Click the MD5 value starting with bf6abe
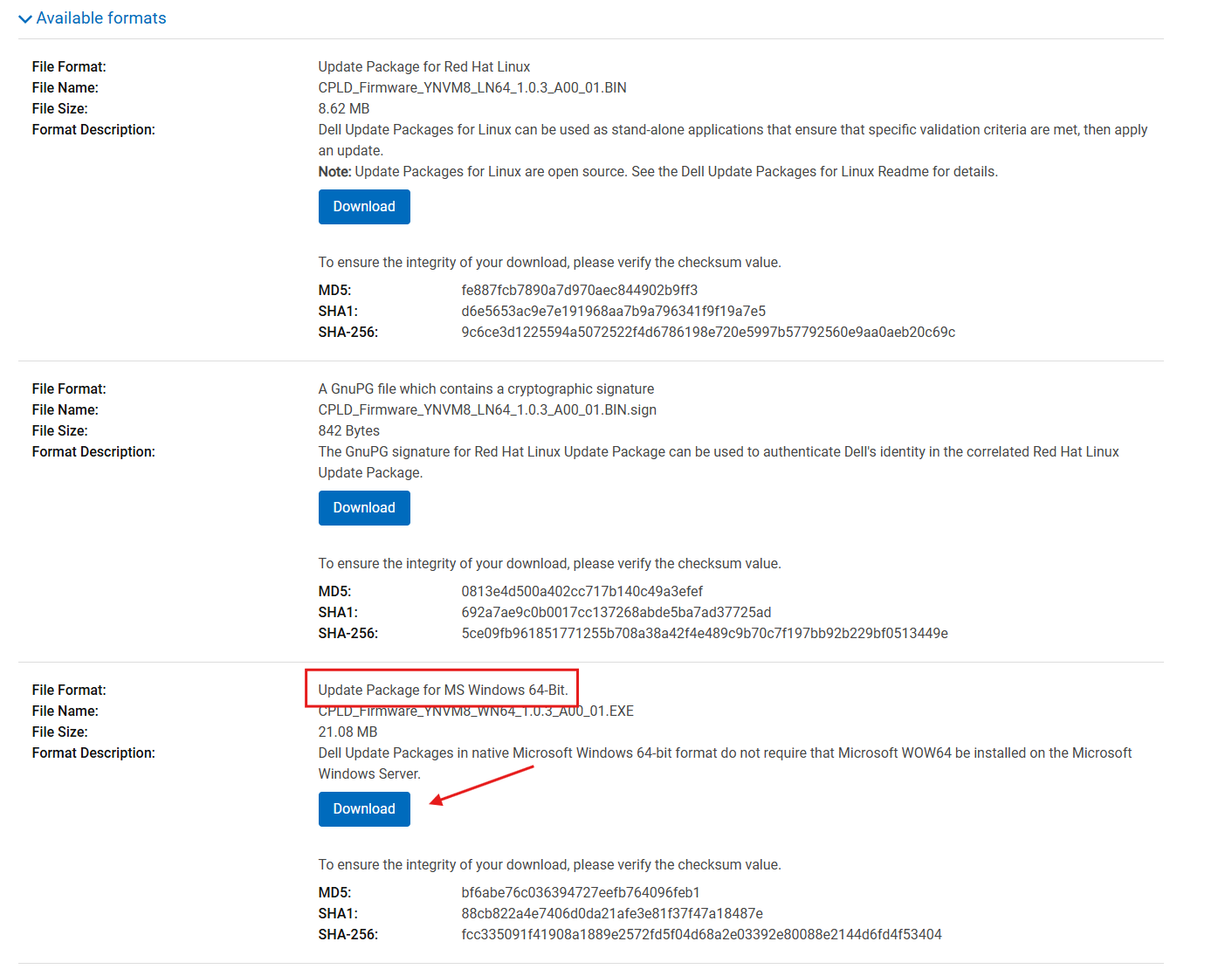 (581, 892)
